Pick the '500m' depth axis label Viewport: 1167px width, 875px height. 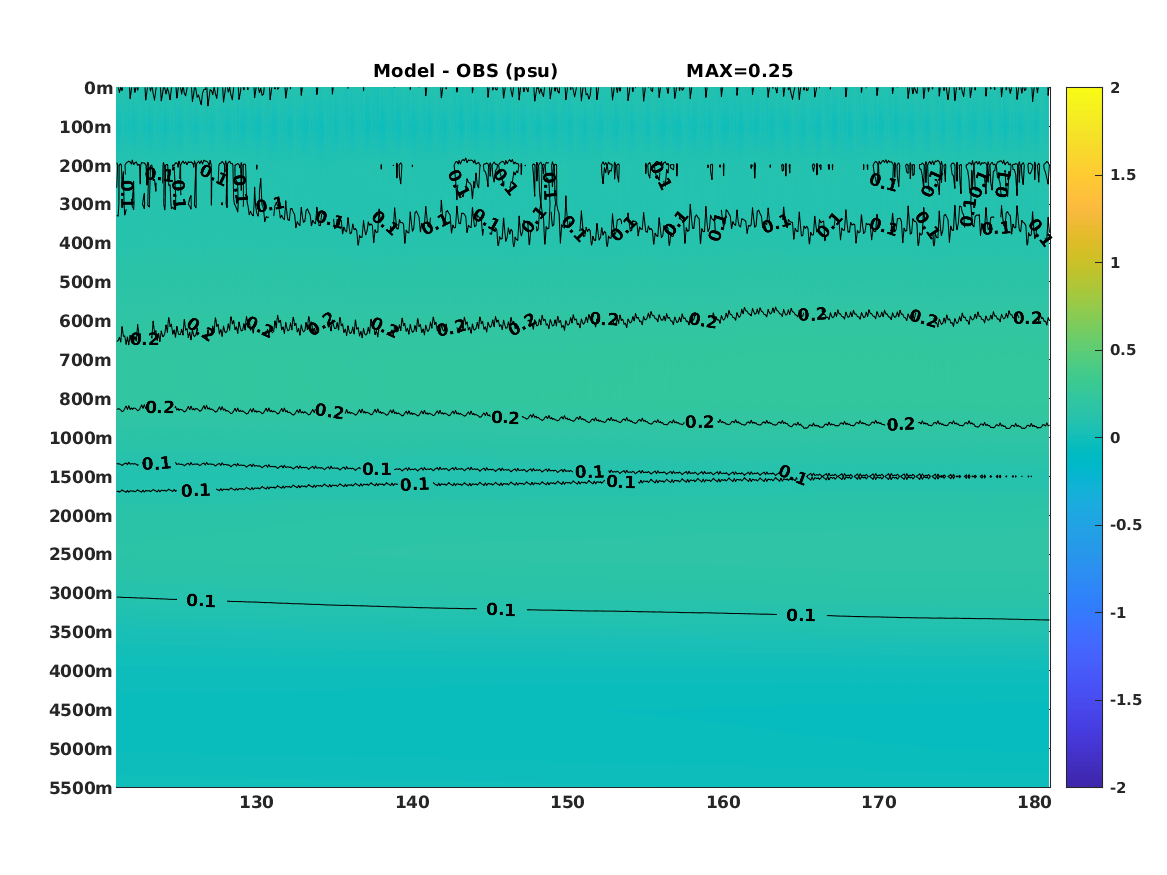86,283
